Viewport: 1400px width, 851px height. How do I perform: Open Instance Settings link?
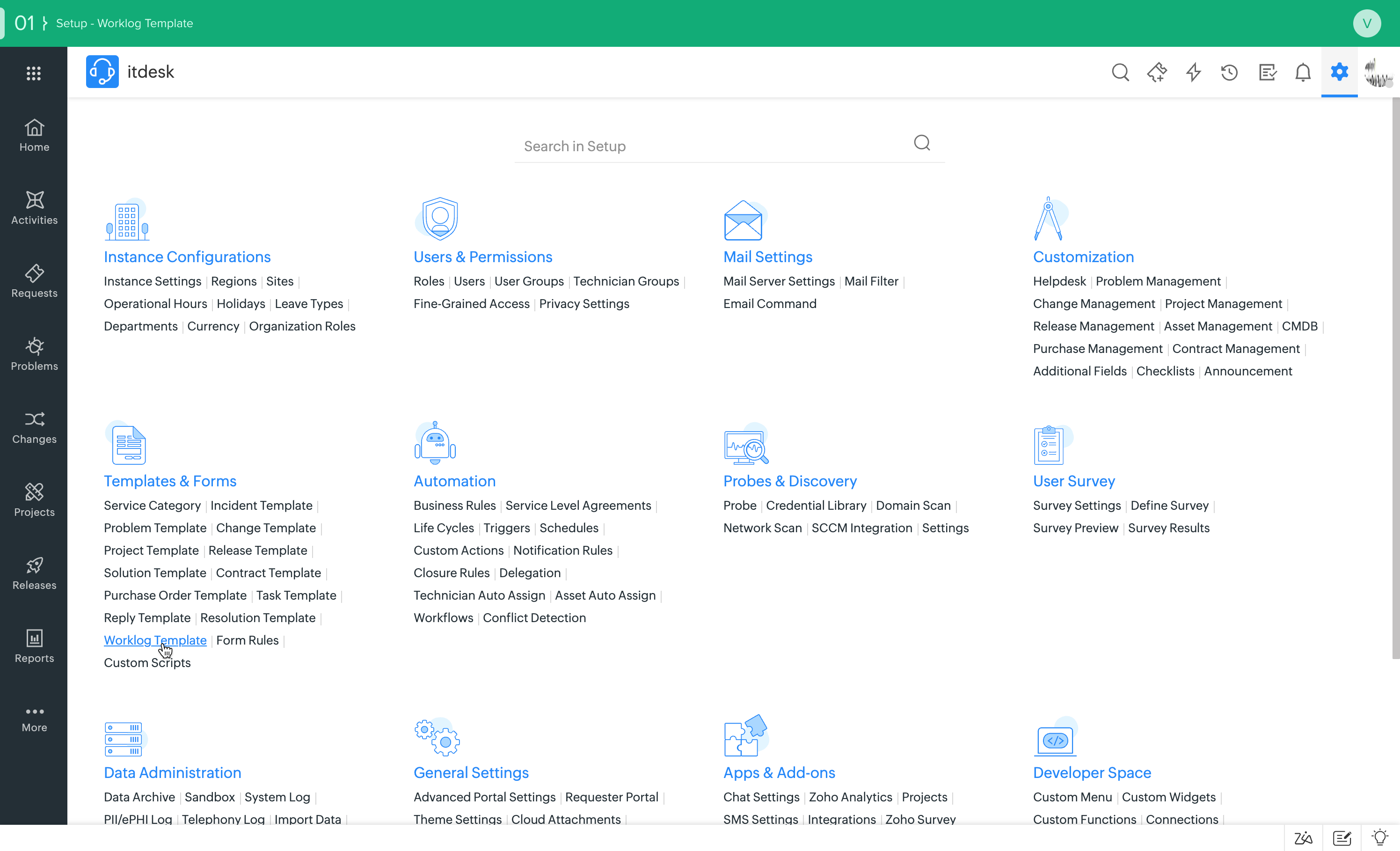point(152,281)
